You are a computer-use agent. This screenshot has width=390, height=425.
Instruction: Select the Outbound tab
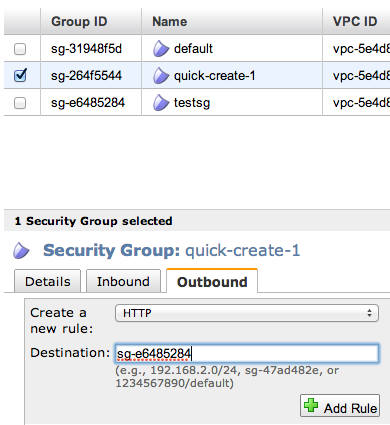point(212,281)
